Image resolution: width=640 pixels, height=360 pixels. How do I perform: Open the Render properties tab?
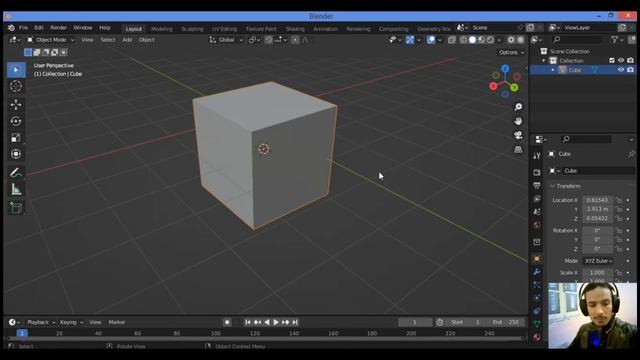(x=537, y=173)
